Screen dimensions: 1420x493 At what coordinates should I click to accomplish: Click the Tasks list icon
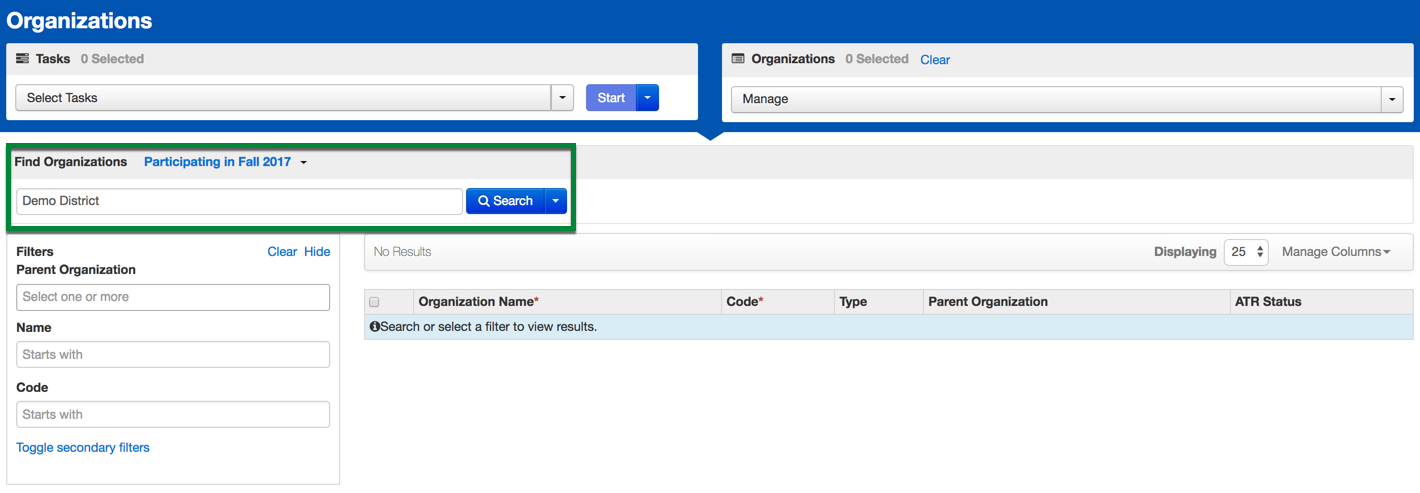point(22,59)
